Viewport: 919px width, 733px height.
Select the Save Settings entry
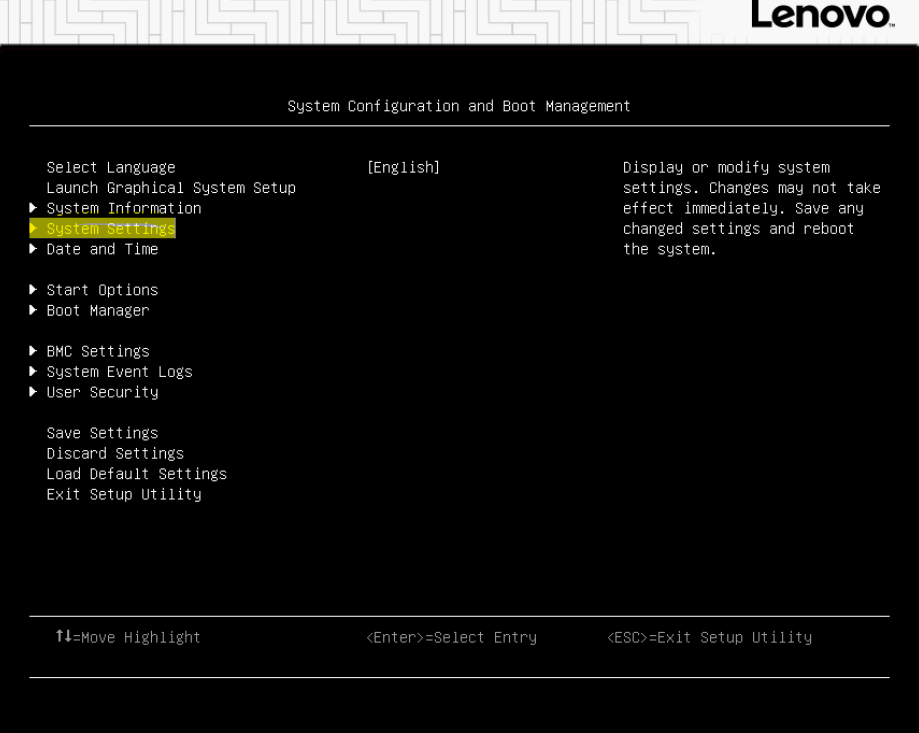tap(102, 433)
